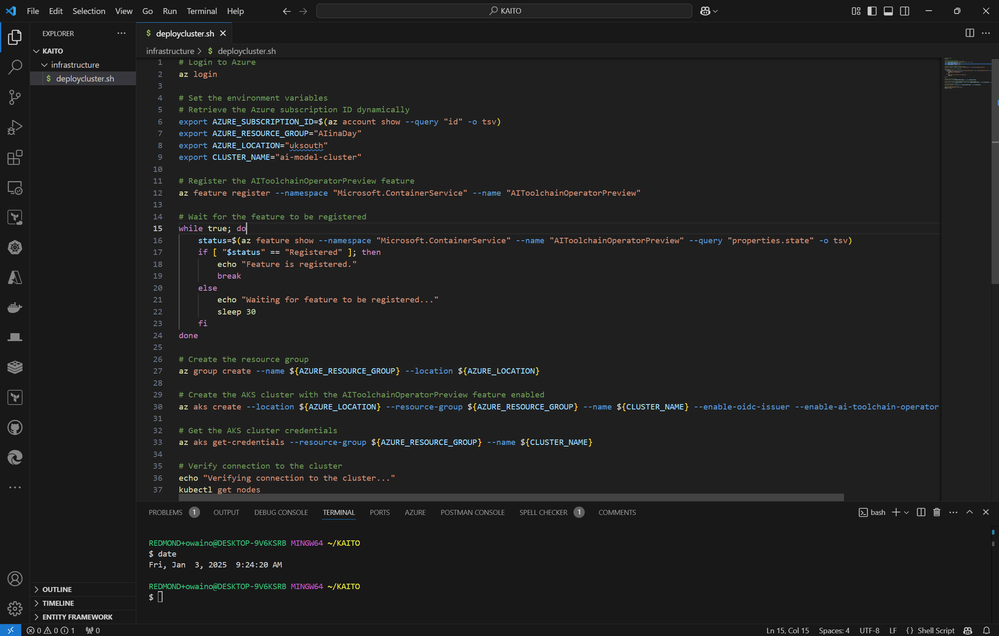Click Spaces: 4 indentation setting
The image size is (999, 636).
pos(834,630)
